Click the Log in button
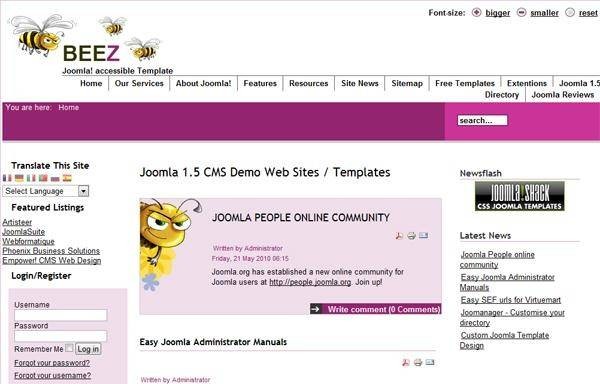The height and width of the screenshot is (384, 600). coord(88,349)
